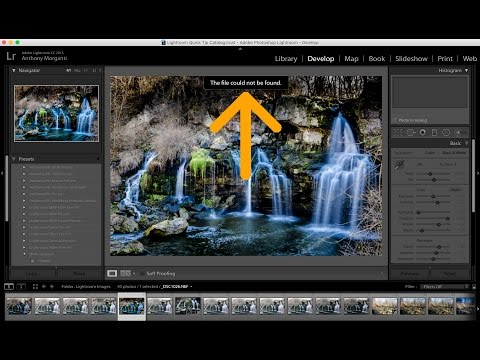Open the Filters Off dropdown
The image size is (480, 360).
coord(444,286)
